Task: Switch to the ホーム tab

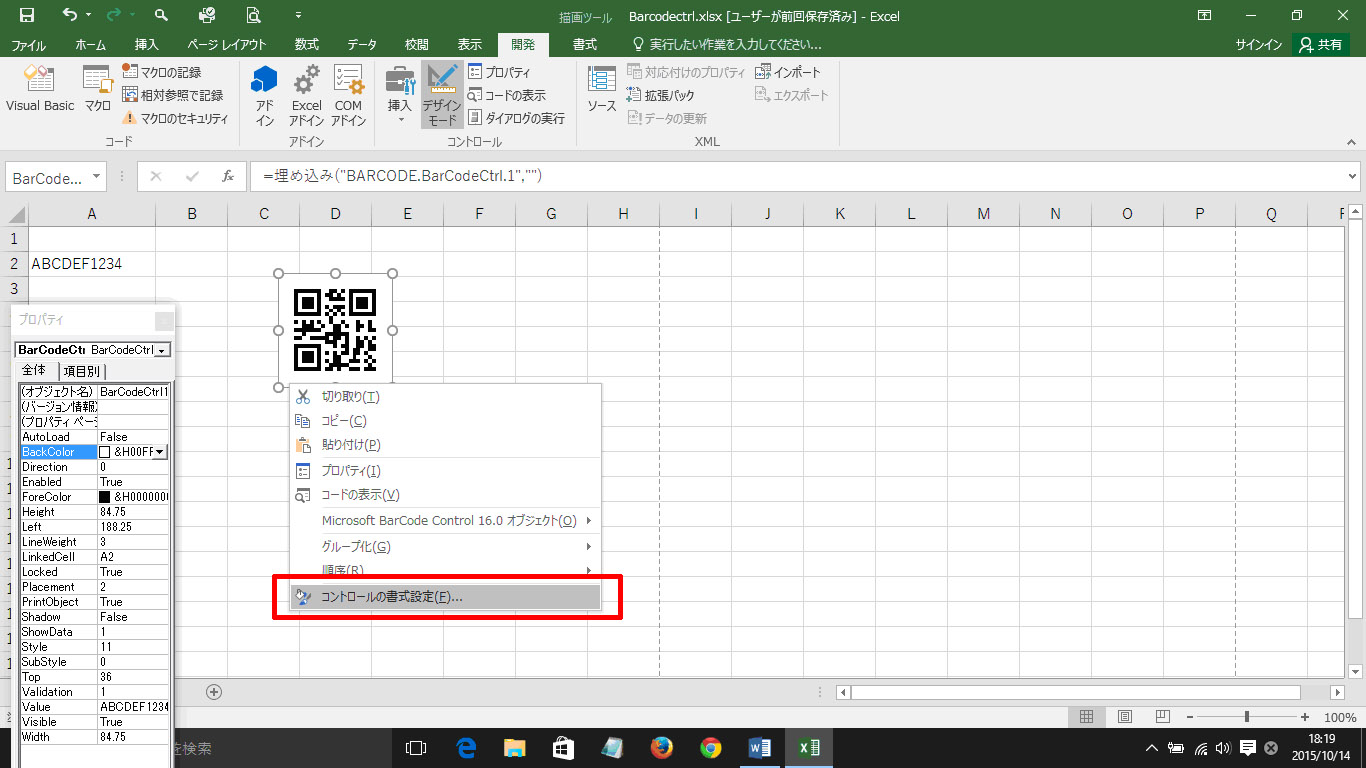Action: (x=91, y=45)
